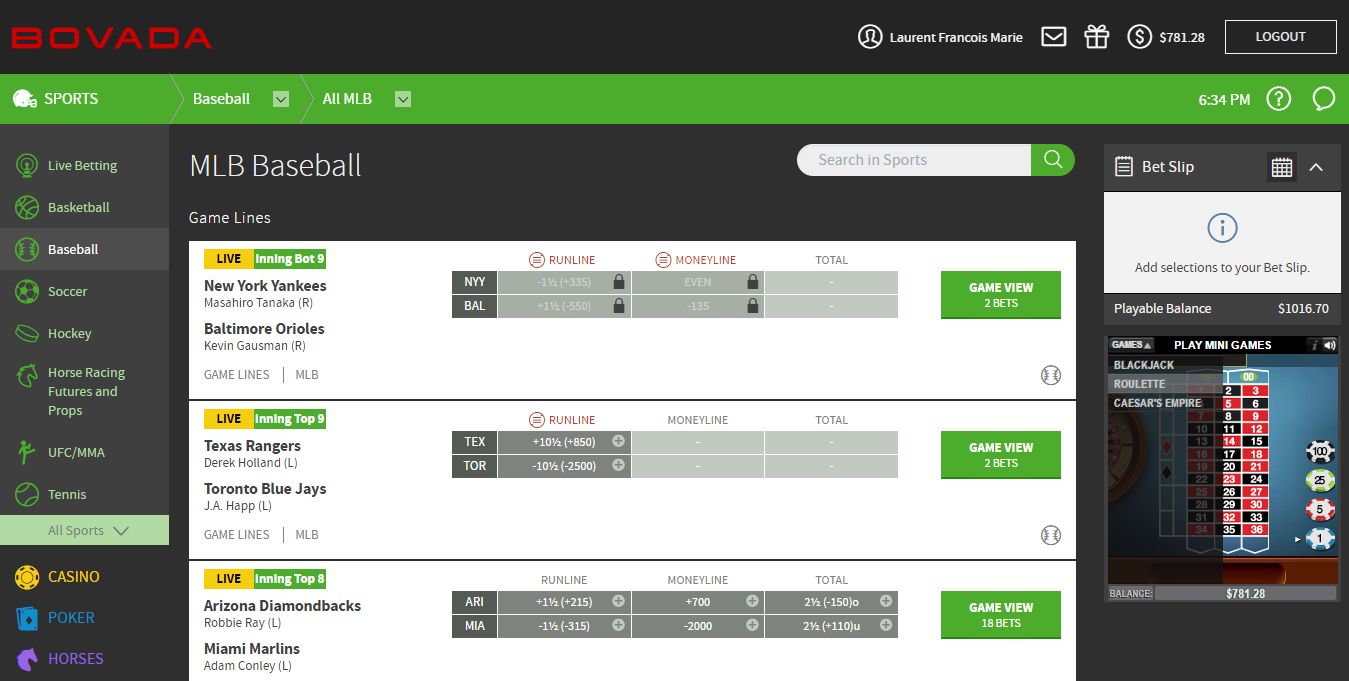Open Hockey in the sidebar

[84, 334]
